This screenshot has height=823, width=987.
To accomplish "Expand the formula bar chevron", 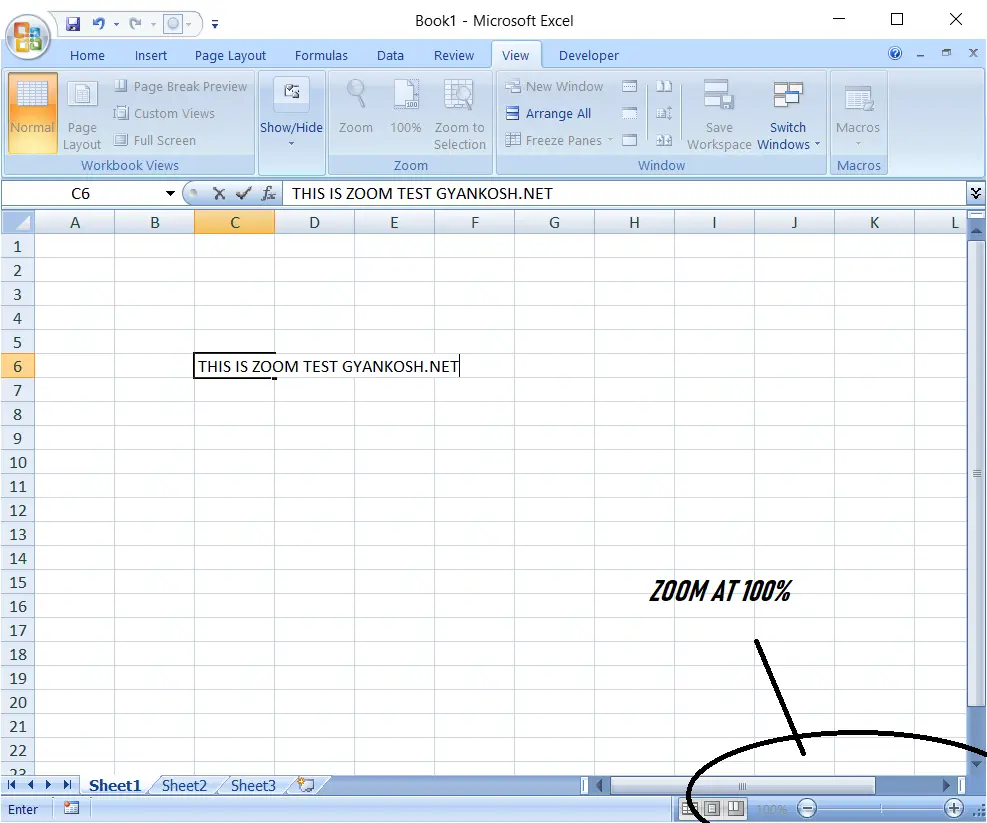I will (976, 193).
